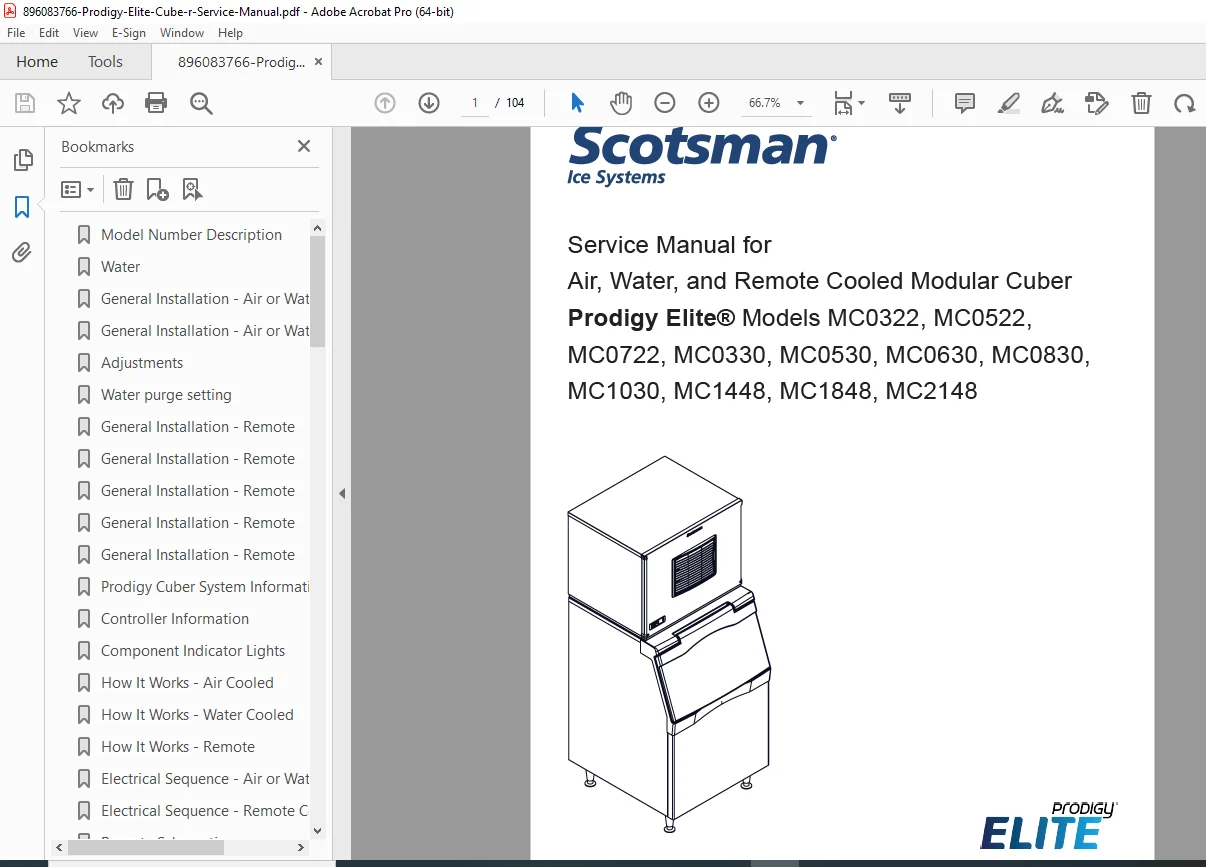Click the page number input field

[x=474, y=103]
